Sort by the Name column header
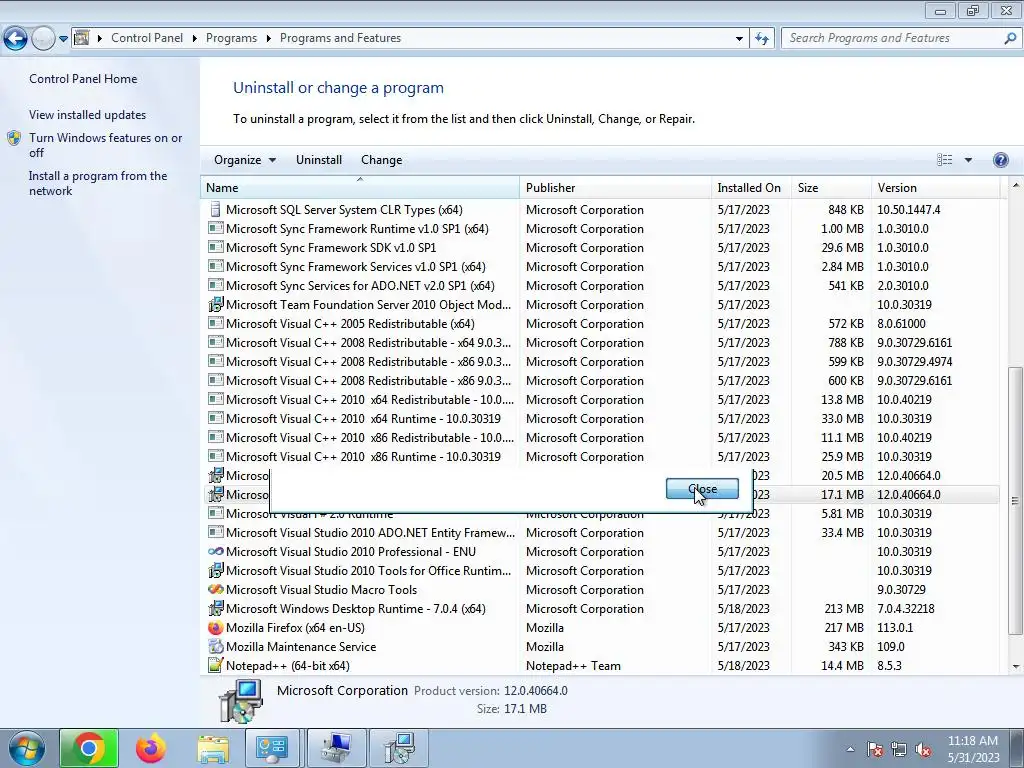This screenshot has width=1024, height=768. pyautogui.click(x=359, y=187)
